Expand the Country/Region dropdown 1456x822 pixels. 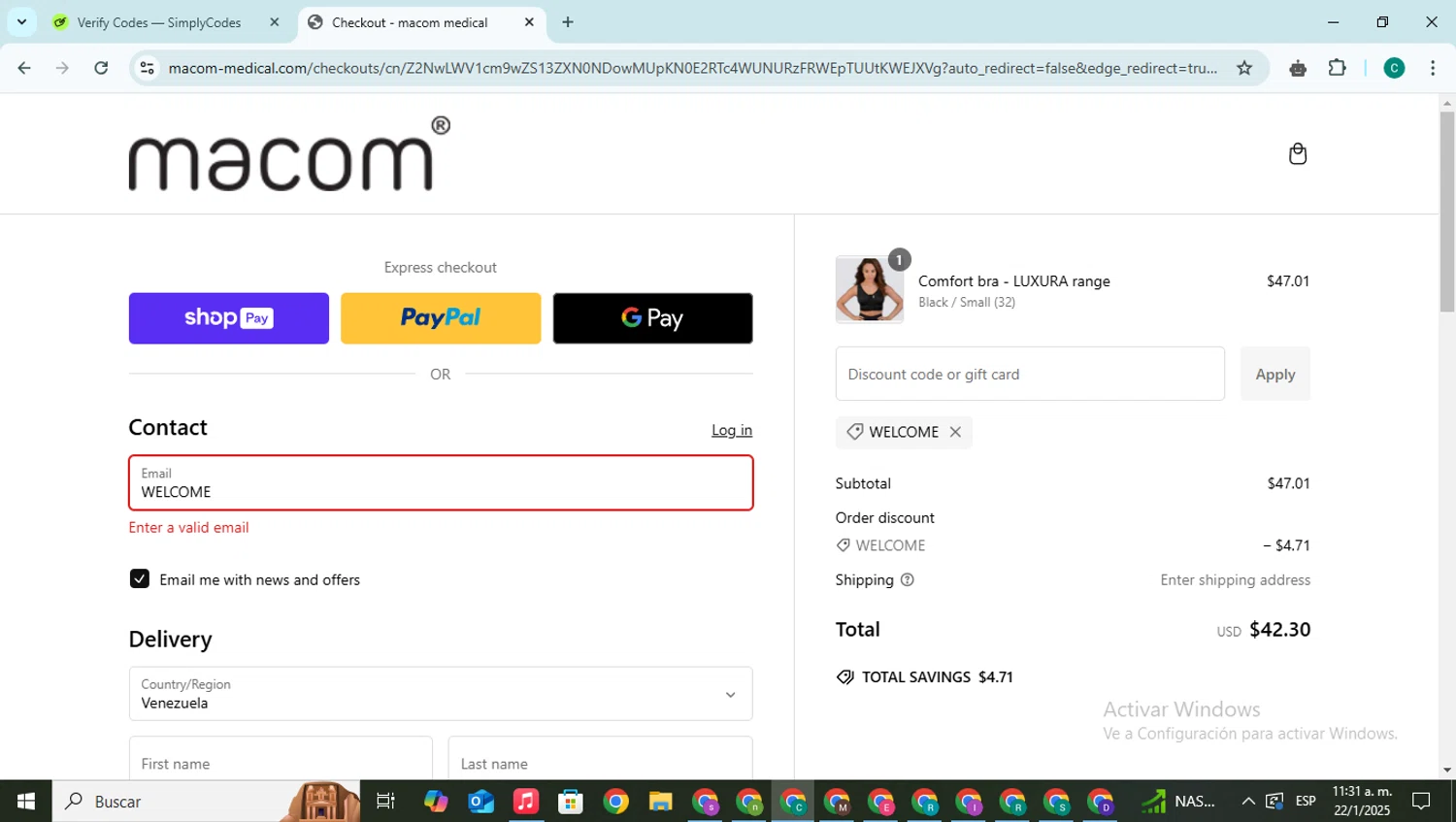pyautogui.click(x=441, y=694)
